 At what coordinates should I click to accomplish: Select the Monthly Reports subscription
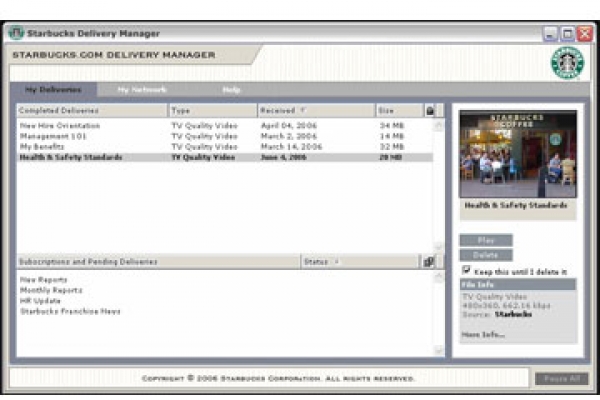click(x=51, y=290)
